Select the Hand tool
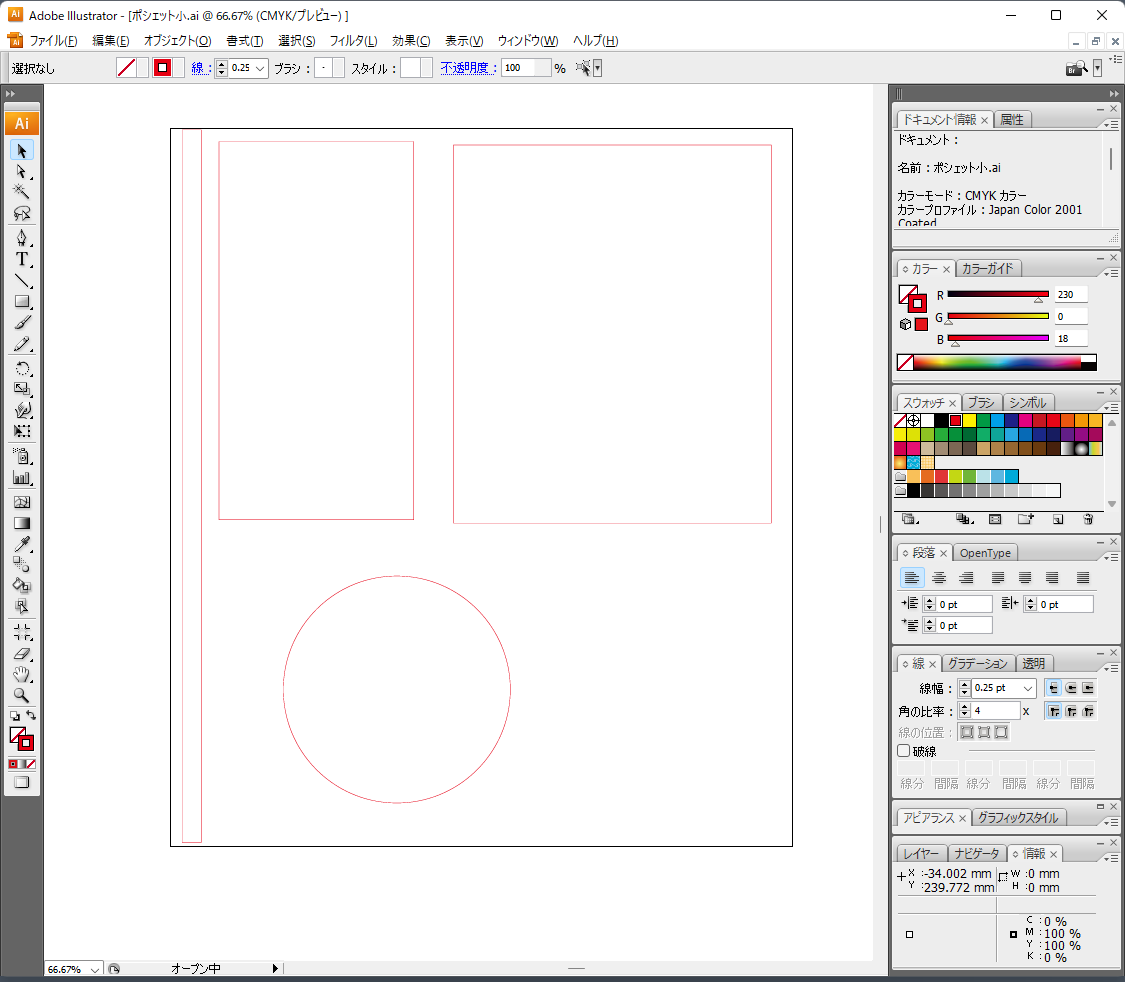 coord(22,674)
